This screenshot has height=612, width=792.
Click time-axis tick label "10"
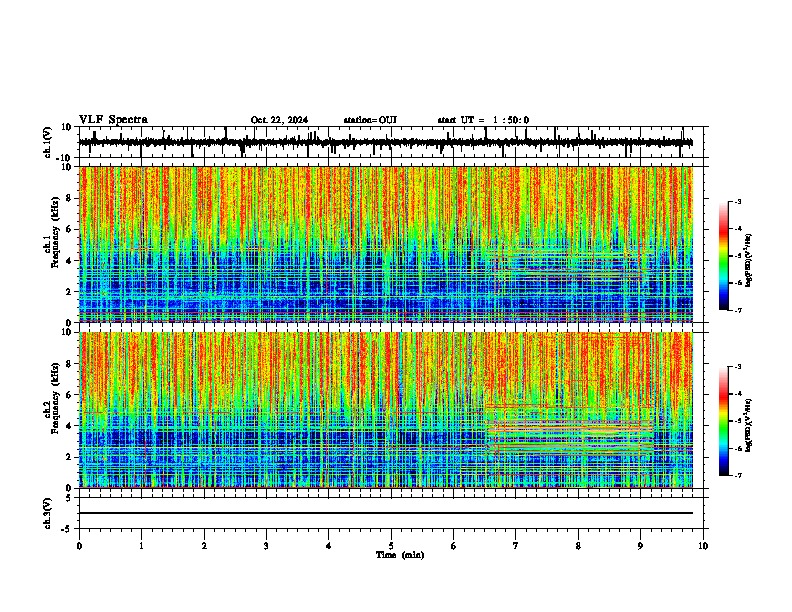[x=703, y=546]
